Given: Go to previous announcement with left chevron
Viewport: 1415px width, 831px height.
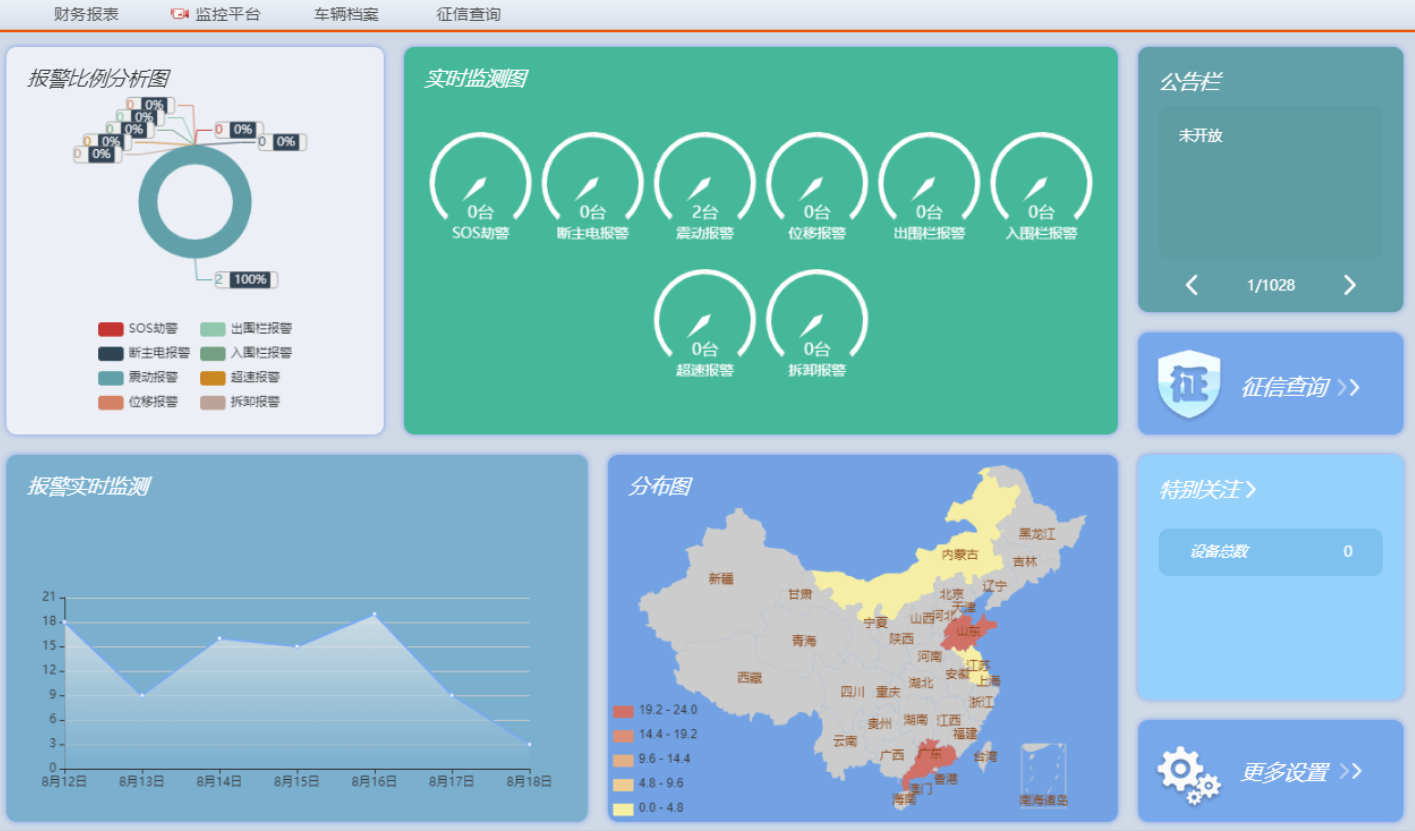Looking at the screenshot, I should tap(1192, 286).
